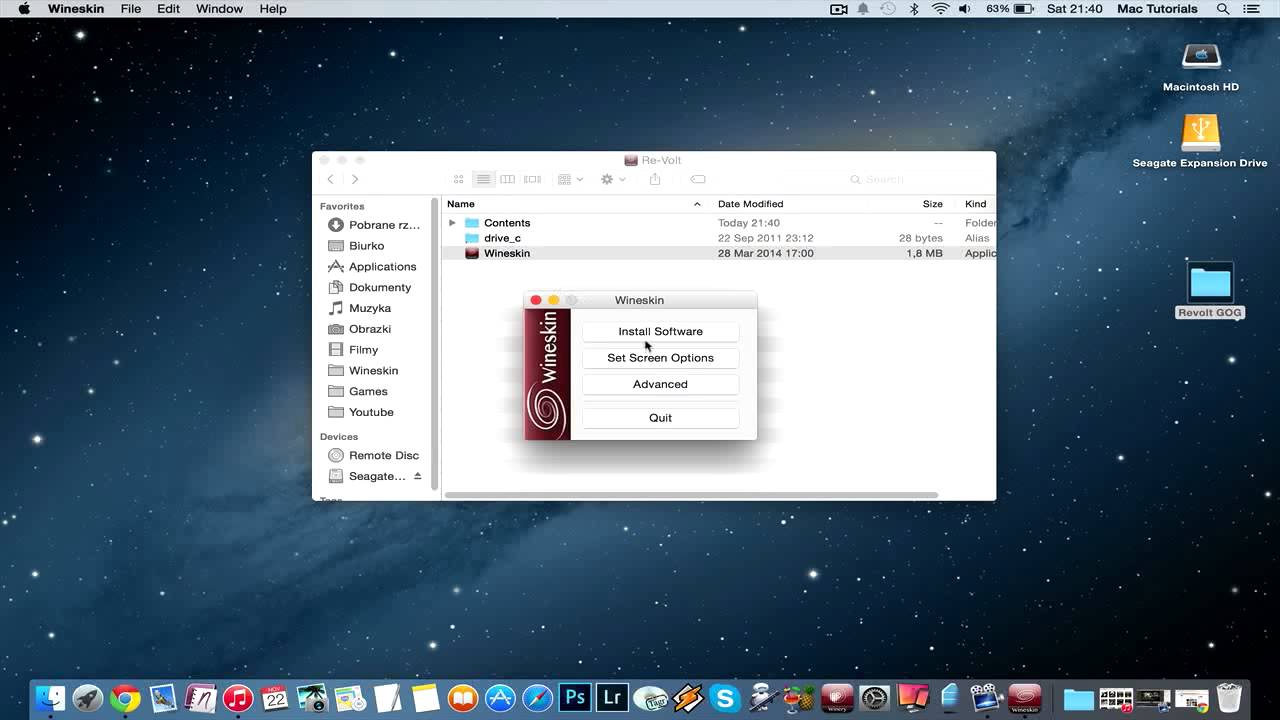Select the Contents folder row
This screenshot has height=720, width=1280.
pyautogui.click(x=719, y=223)
